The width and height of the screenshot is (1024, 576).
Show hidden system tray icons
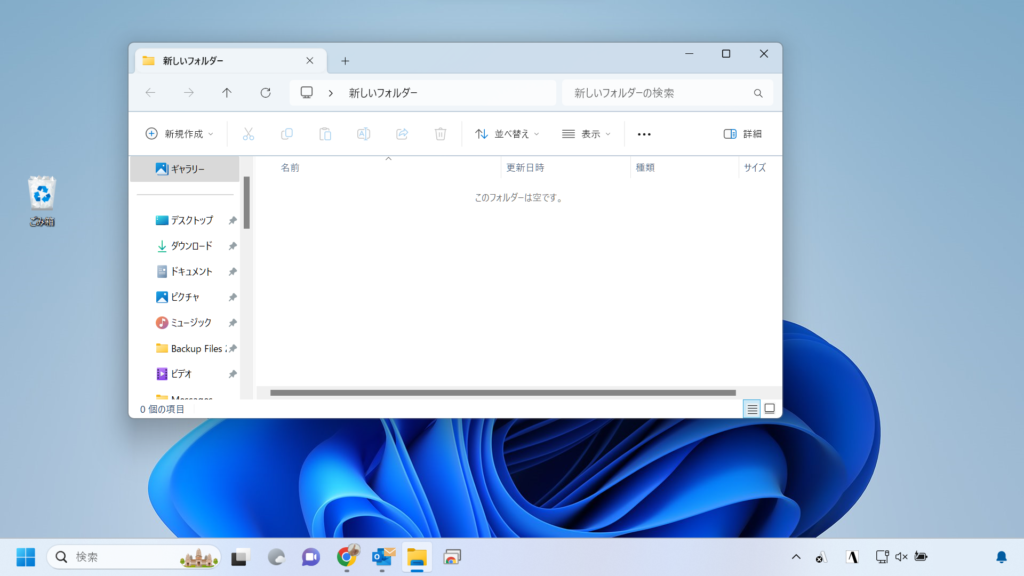point(795,557)
